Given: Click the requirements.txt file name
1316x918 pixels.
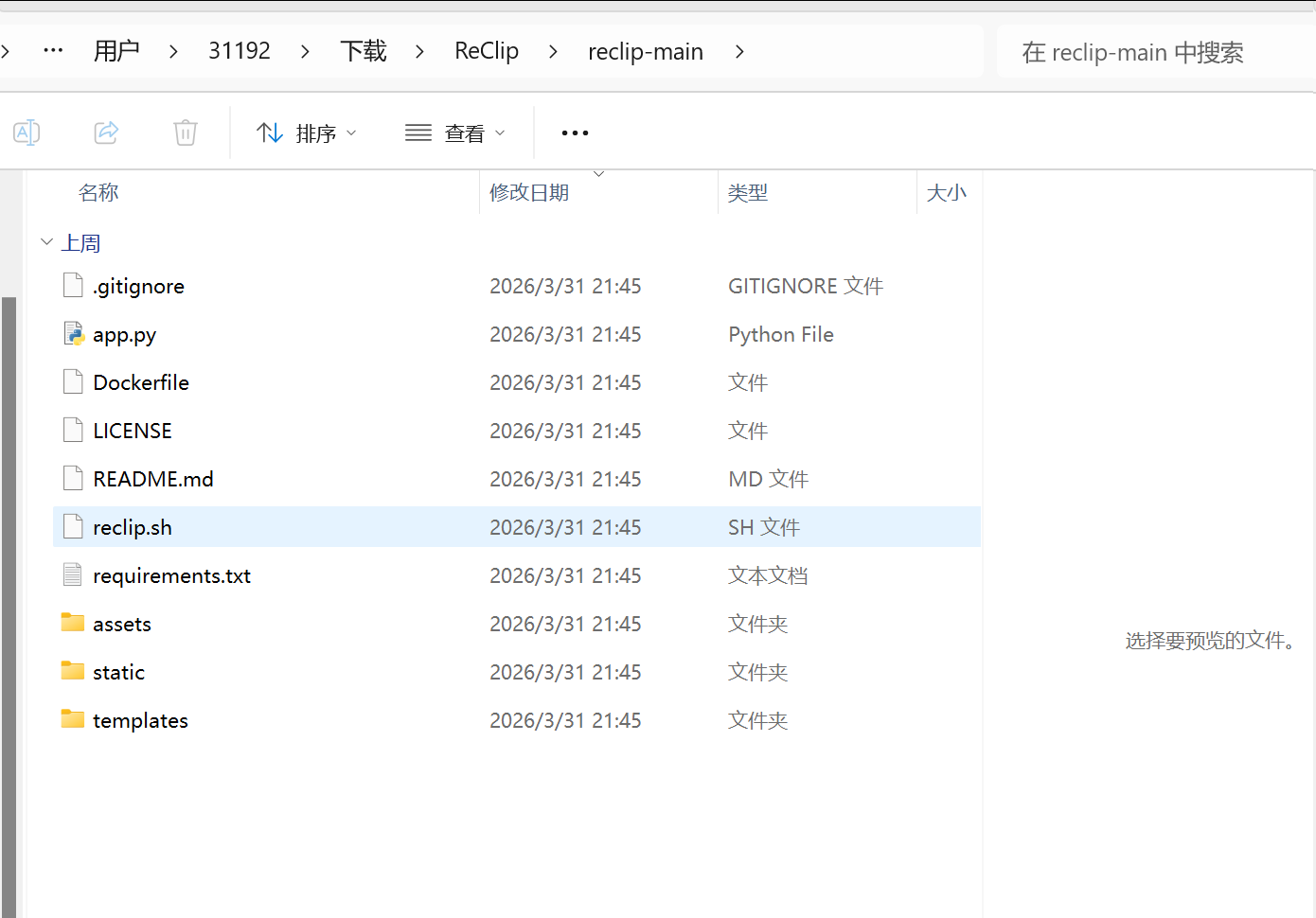Looking at the screenshot, I should click(x=171, y=576).
